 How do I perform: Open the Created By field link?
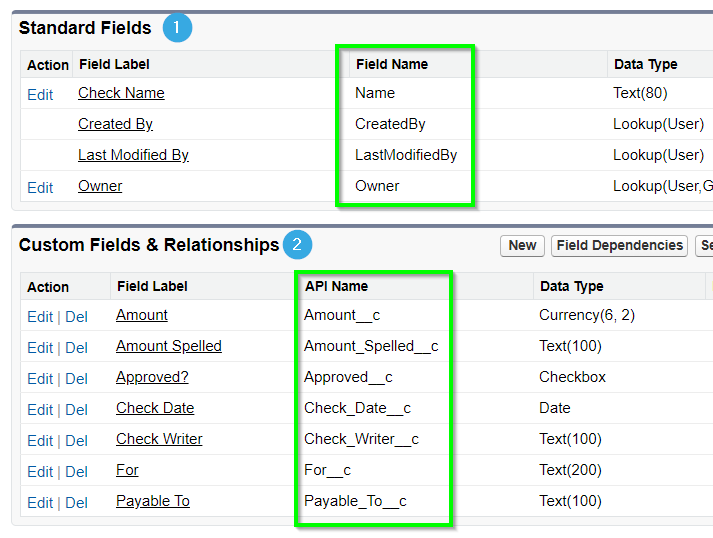coord(115,124)
